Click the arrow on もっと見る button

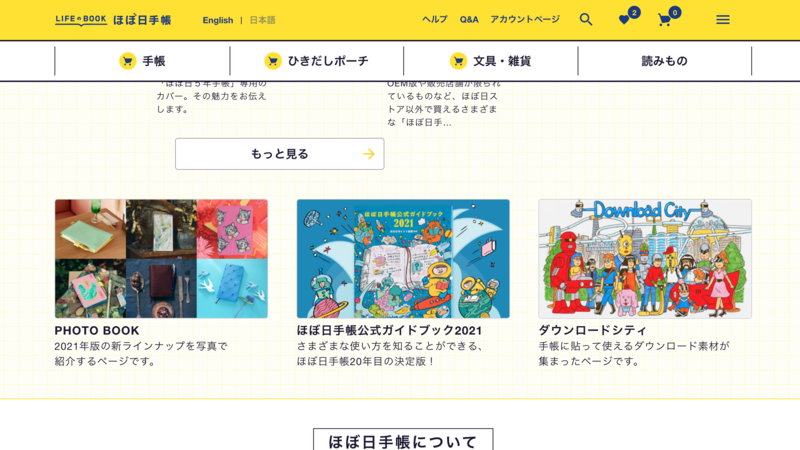(x=369, y=154)
